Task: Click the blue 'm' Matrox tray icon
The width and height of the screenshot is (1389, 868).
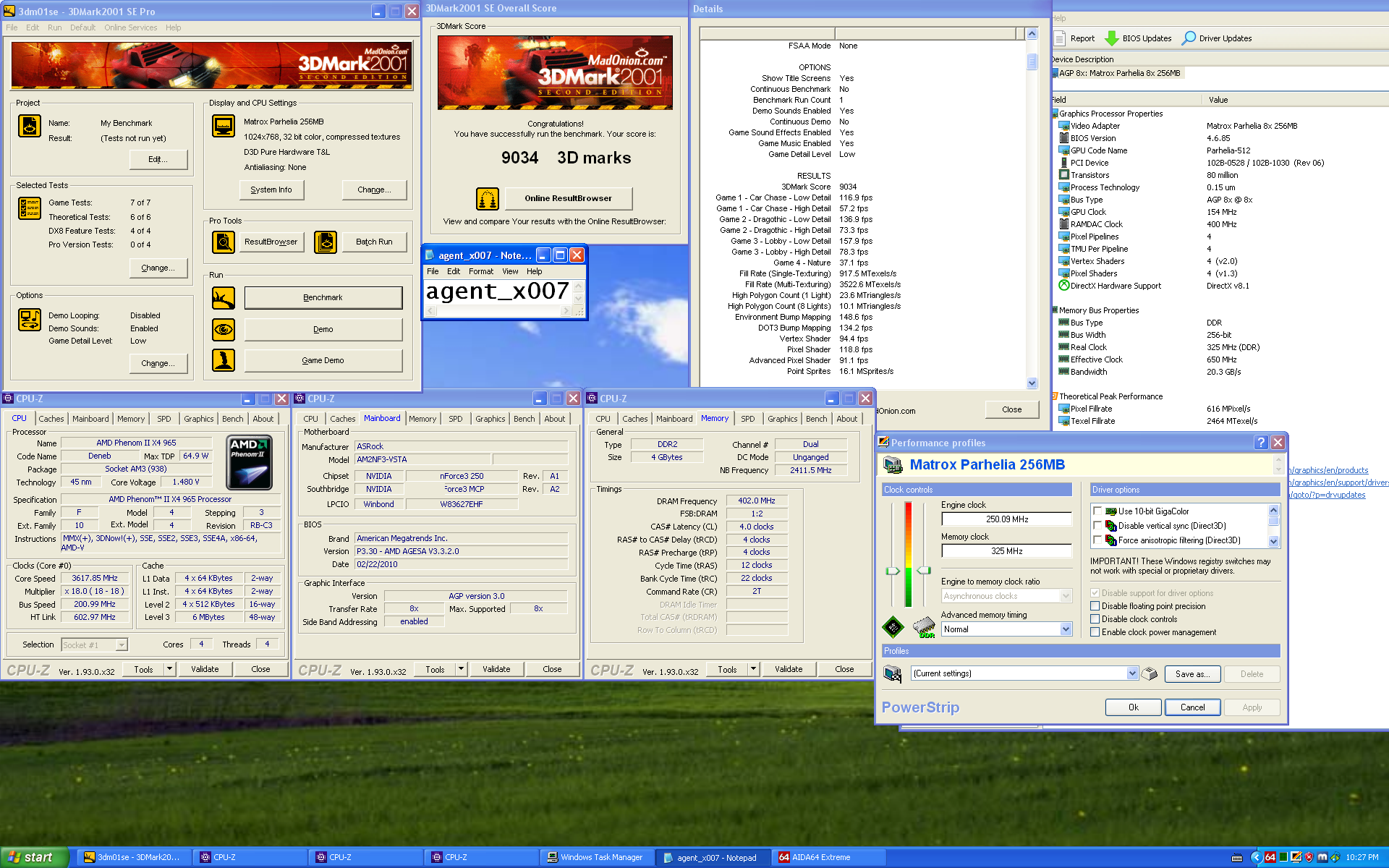Action: tap(1322, 857)
